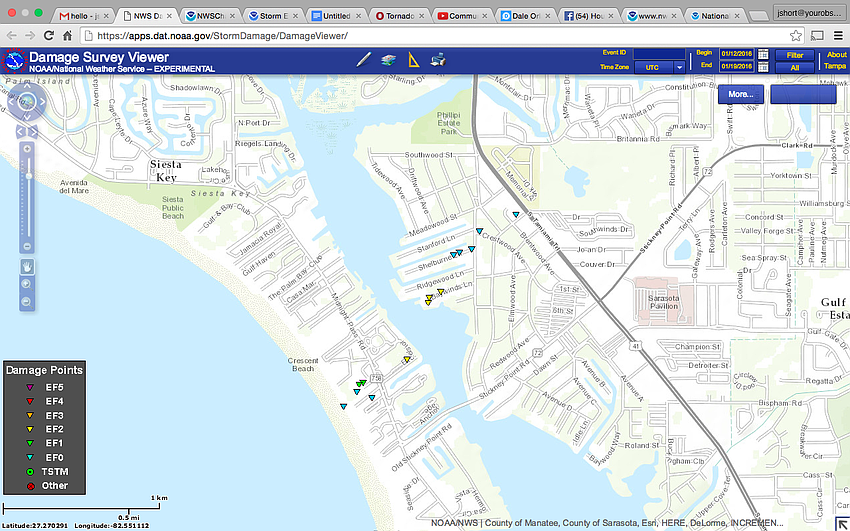Click the browser forward arrow
This screenshot has width=850, height=531.
pos(30,36)
